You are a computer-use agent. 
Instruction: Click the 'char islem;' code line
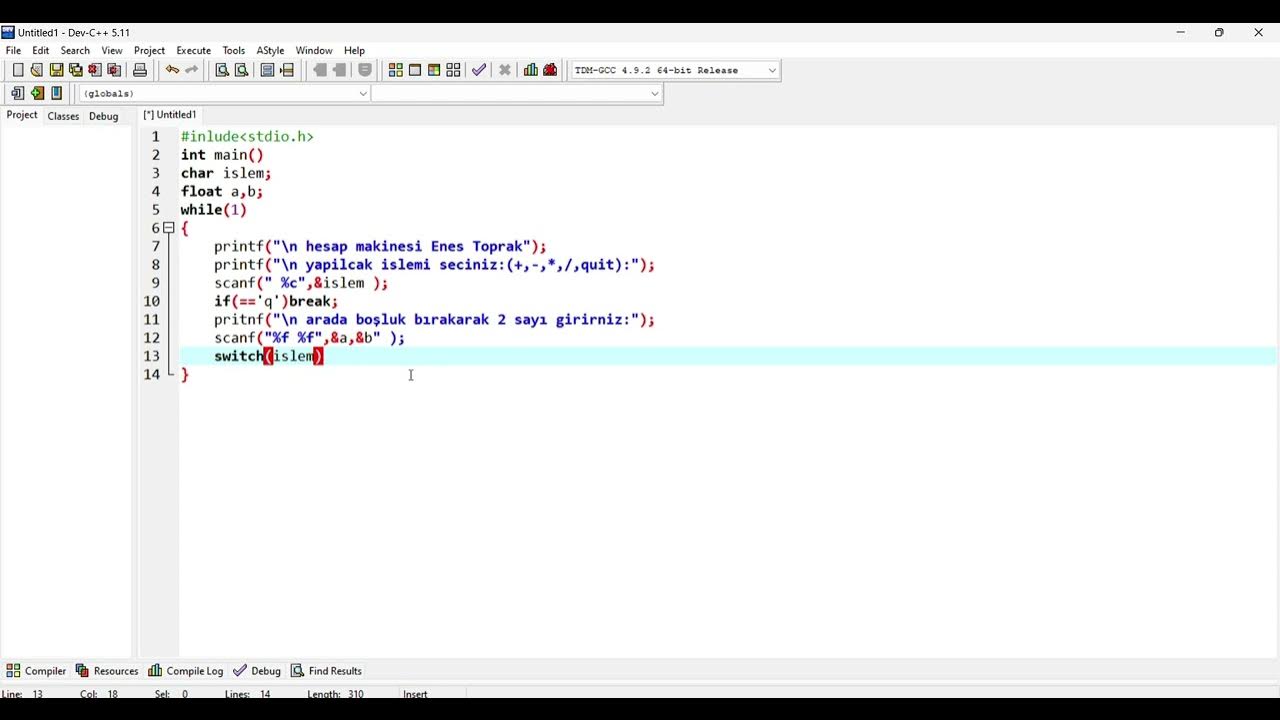pos(226,173)
